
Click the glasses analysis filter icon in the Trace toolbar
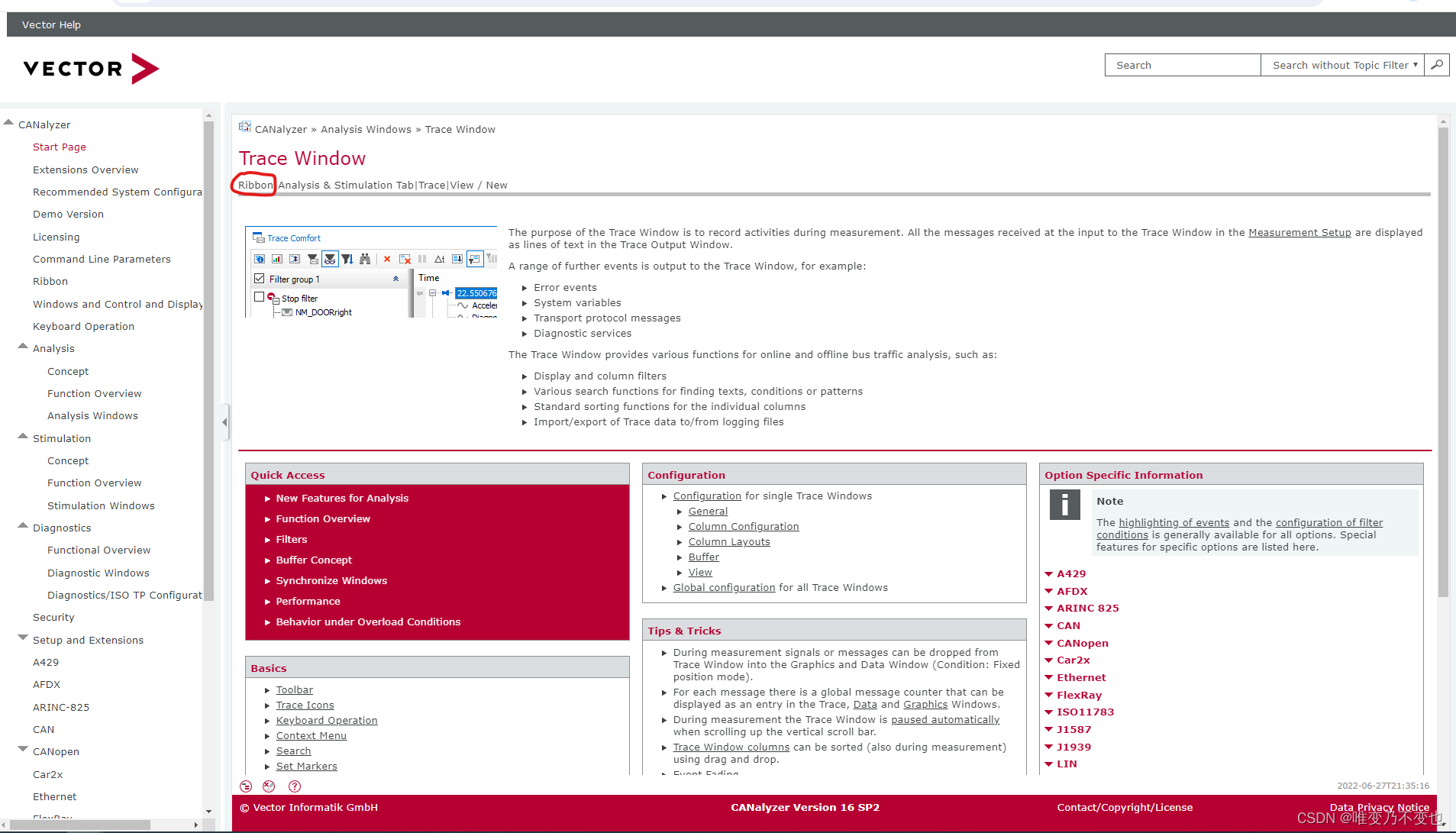pos(330,259)
